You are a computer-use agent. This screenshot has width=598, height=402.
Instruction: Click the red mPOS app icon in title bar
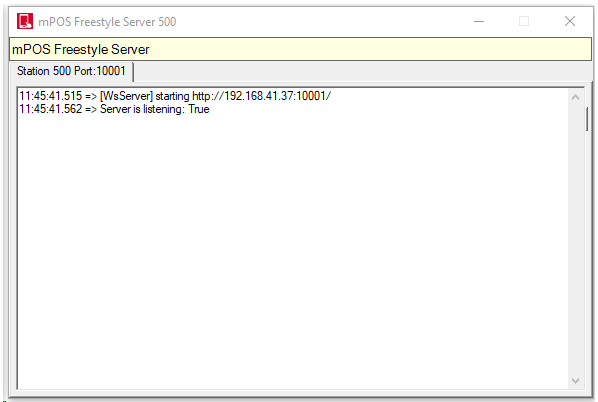pyautogui.click(x=25, y=21)
